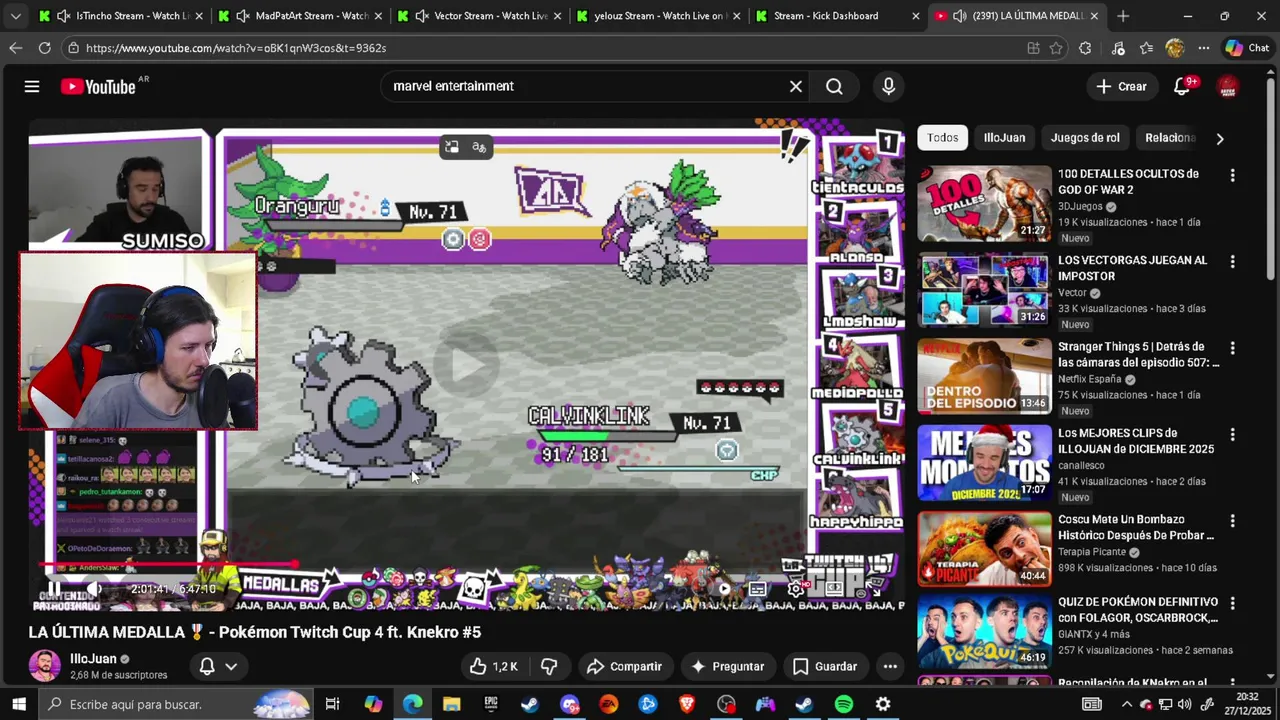Switch to lsTincho Stream browser tab
This screenshot has height=720, width=1280.
click(122, 16)
